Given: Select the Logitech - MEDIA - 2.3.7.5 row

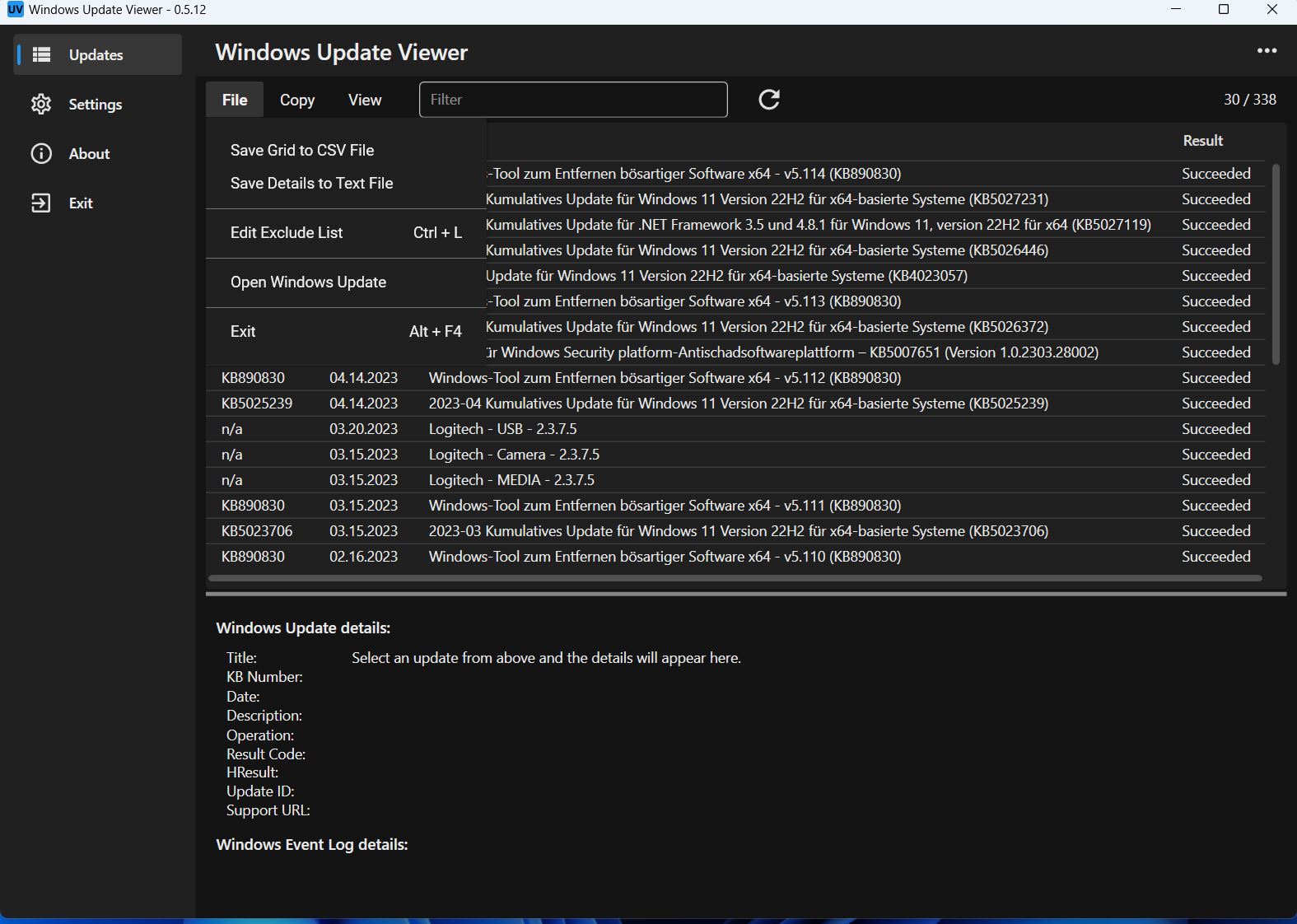Looking at the screenshot, I should click(x=735, y=480).
